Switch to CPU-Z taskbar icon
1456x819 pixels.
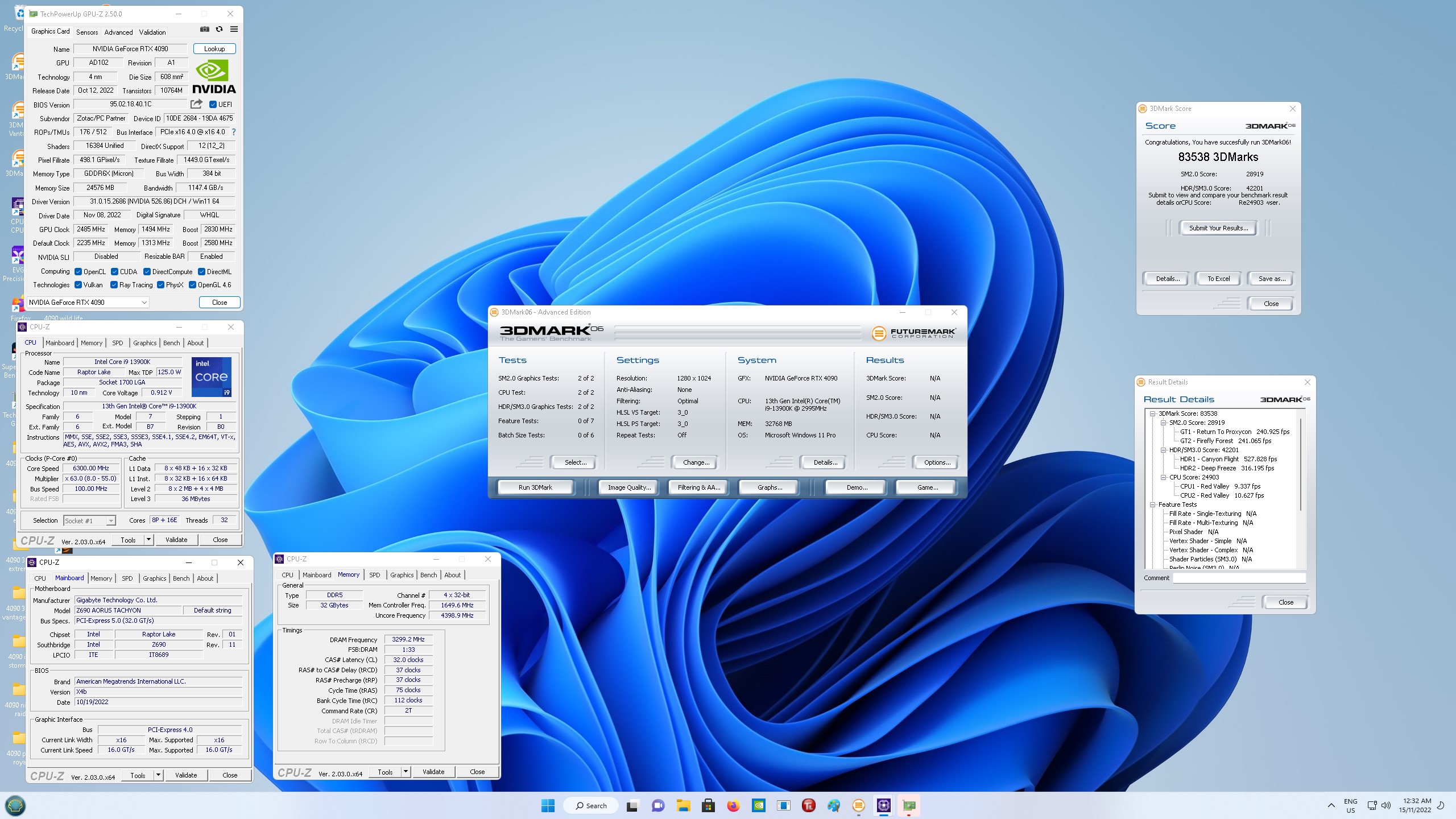click(x=883, y=805)
